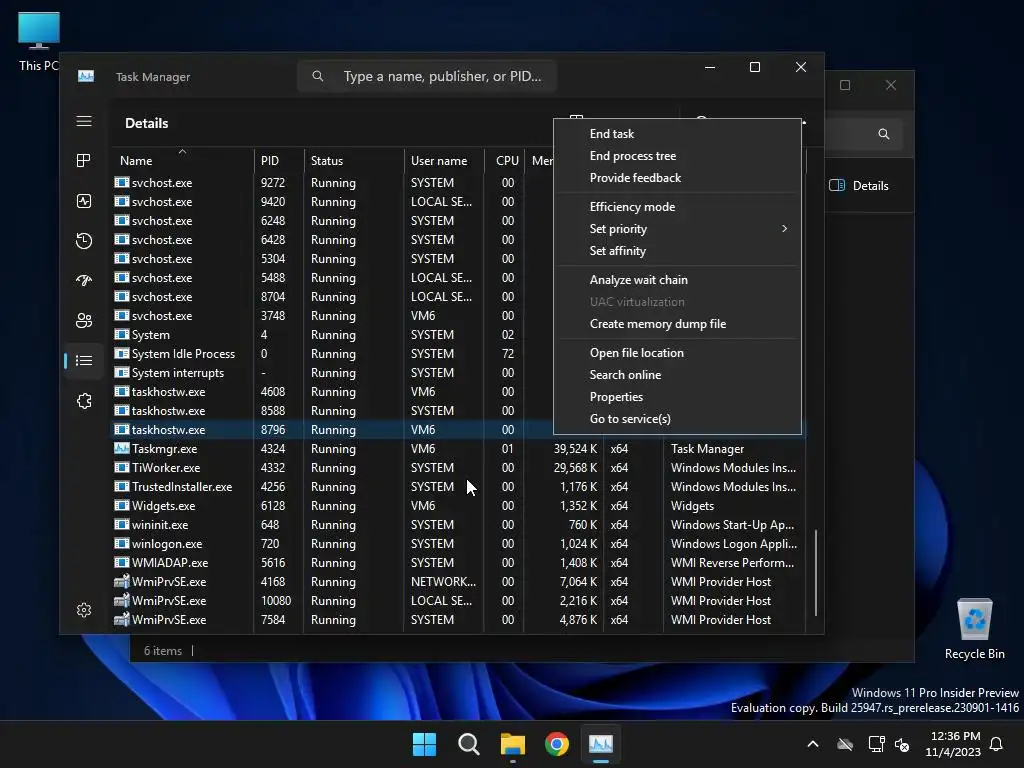This screenshot has height=768, width=1024.
Task: Sort by Name column header
Action: 183,161
